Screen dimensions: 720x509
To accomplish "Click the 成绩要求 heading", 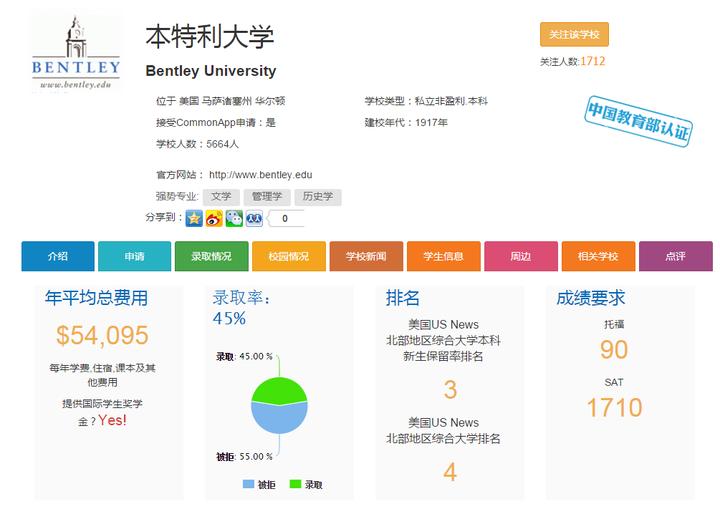I will (591, 298).
